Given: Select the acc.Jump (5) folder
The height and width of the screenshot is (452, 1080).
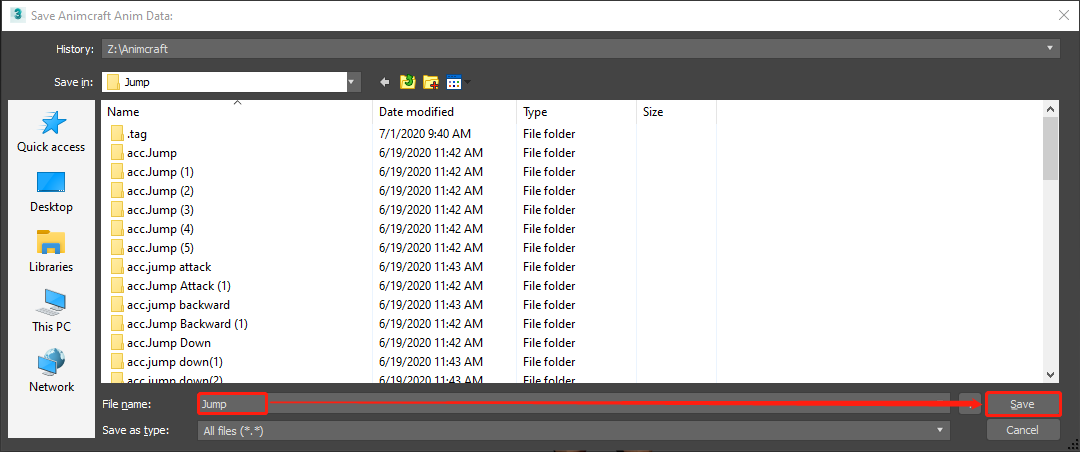Looking at the screenshot, I should [x=160, y=247].
